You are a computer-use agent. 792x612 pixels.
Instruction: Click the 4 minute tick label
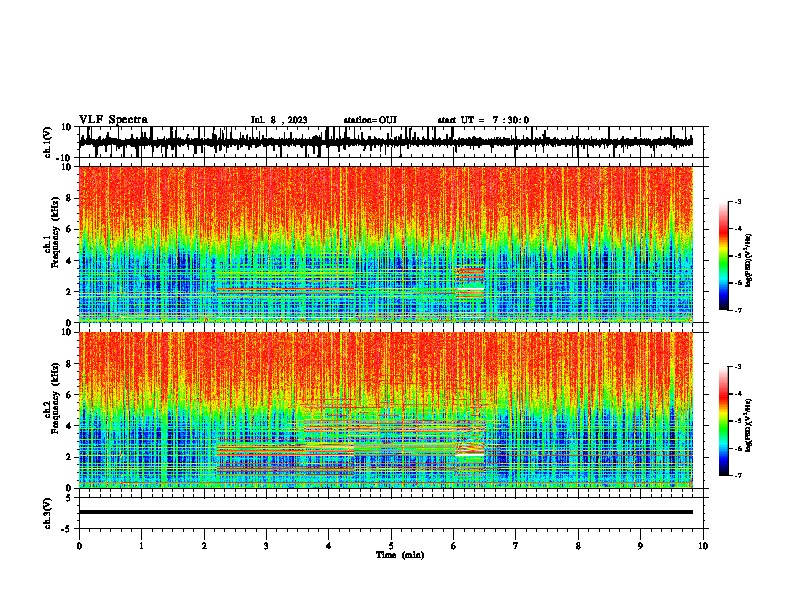click(x=329, y=546)
